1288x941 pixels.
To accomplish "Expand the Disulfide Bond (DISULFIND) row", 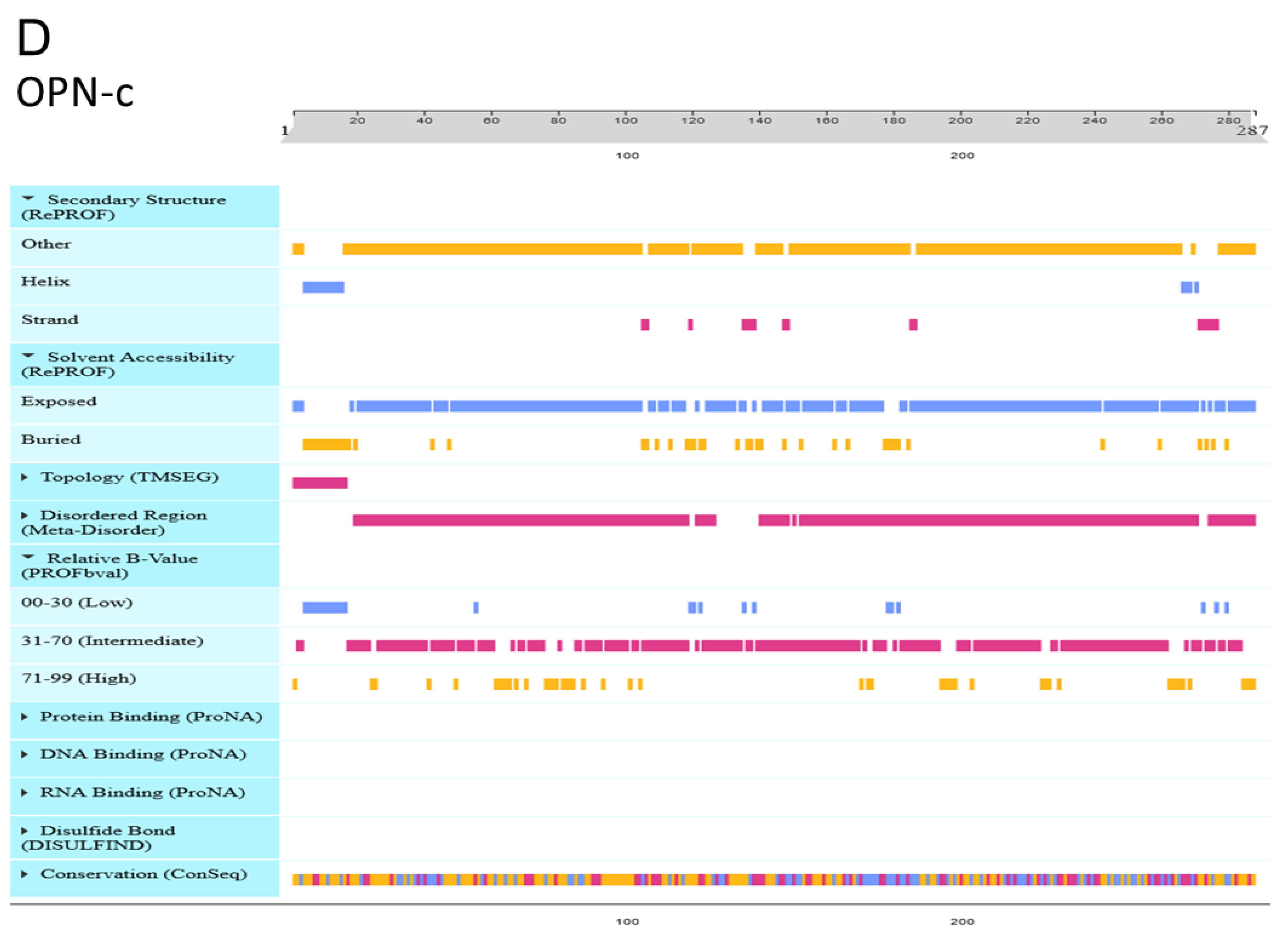I will (24, 831).
